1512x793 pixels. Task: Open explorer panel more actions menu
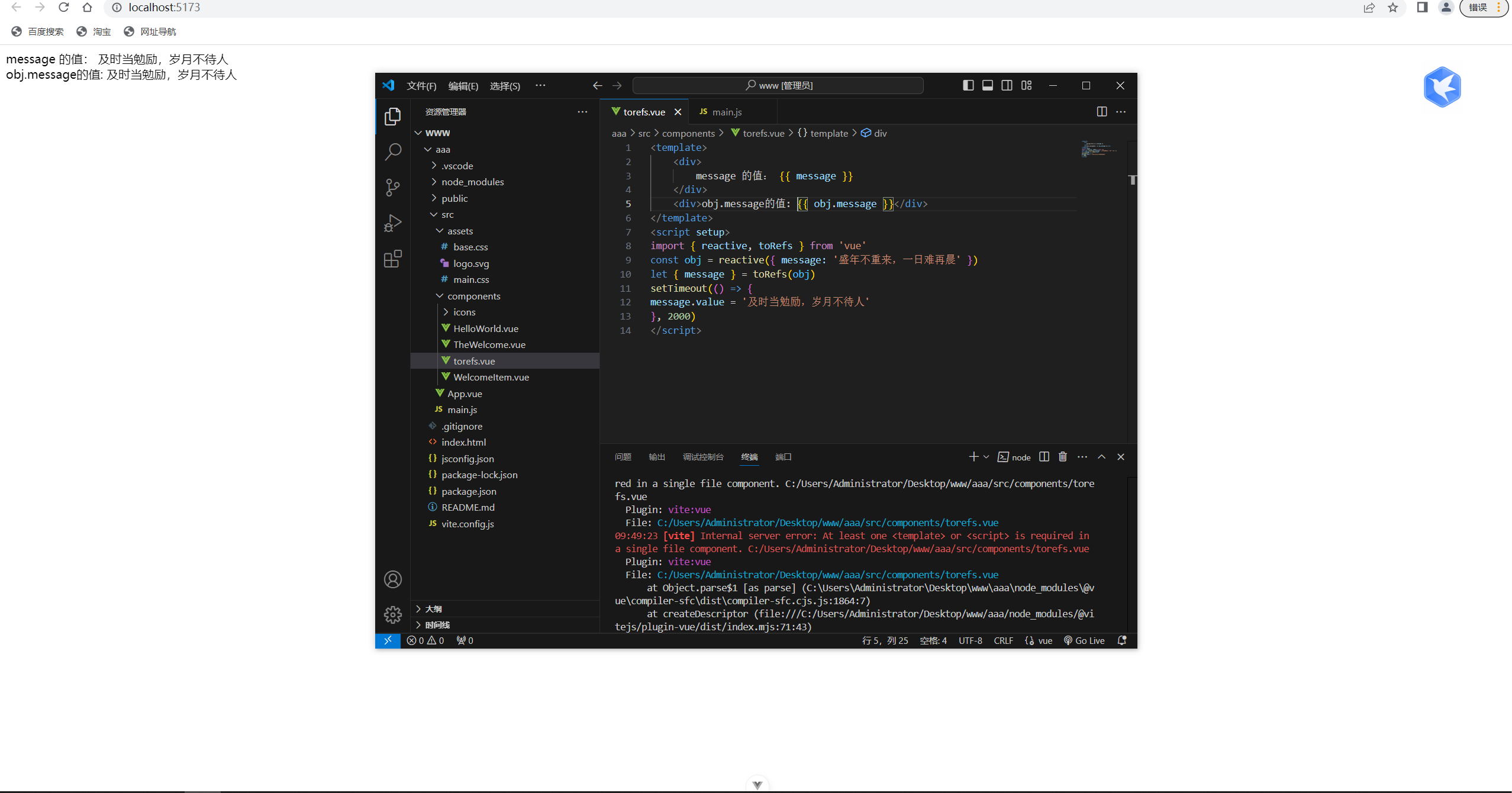582,112
